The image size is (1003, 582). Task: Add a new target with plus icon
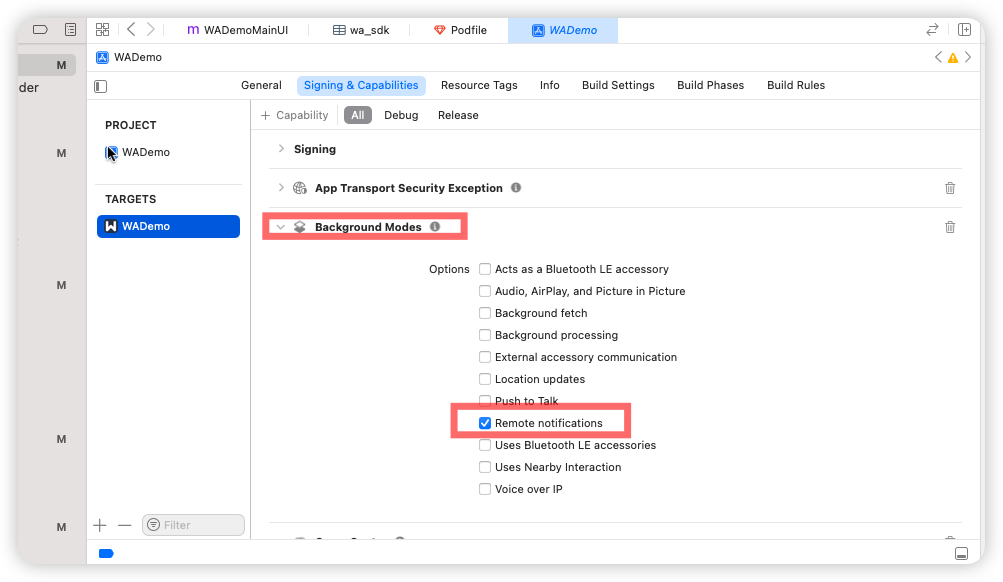click(x=100, y=525)
